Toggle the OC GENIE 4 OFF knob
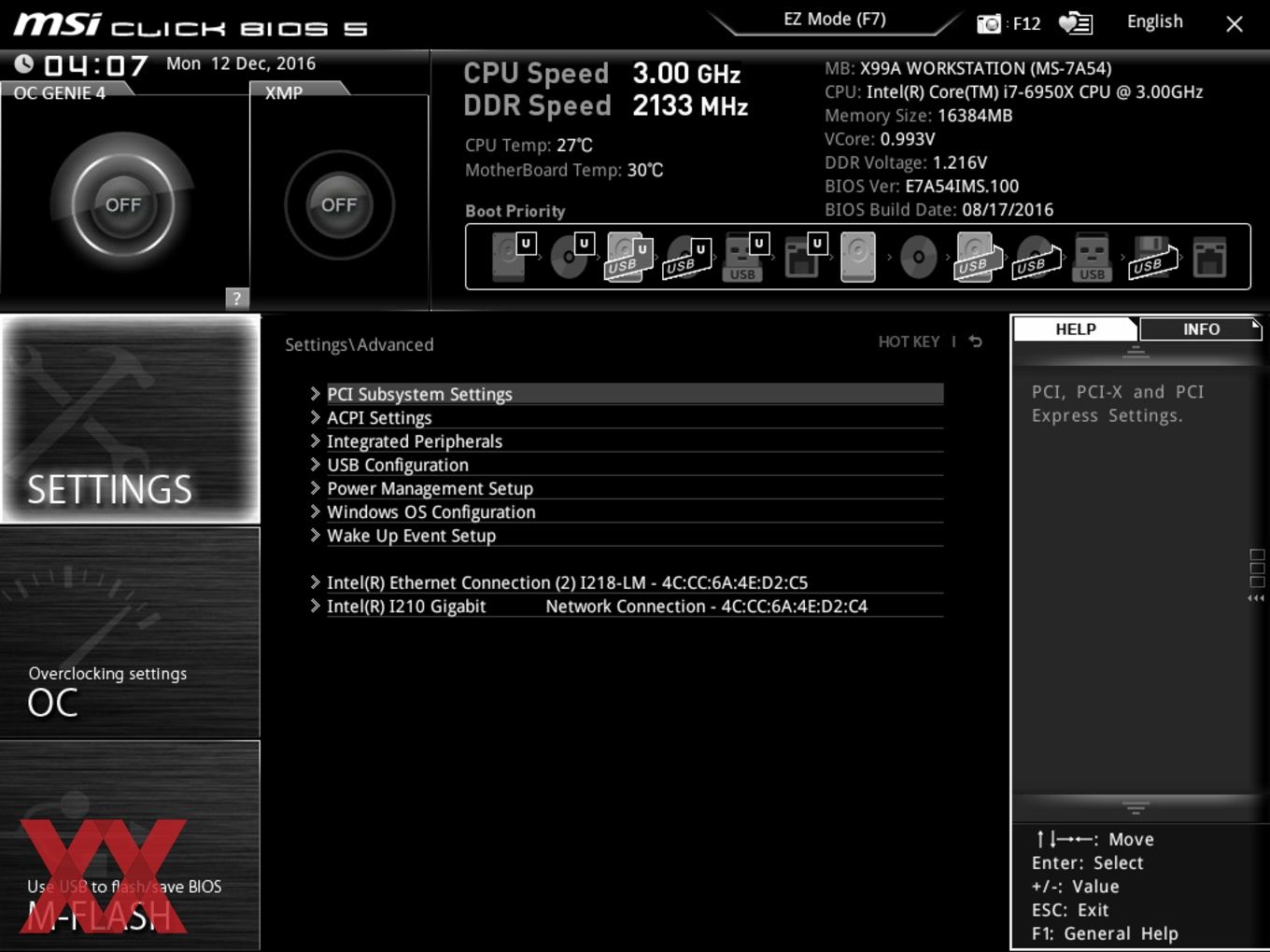1270x952 pixels. (122, 204)
